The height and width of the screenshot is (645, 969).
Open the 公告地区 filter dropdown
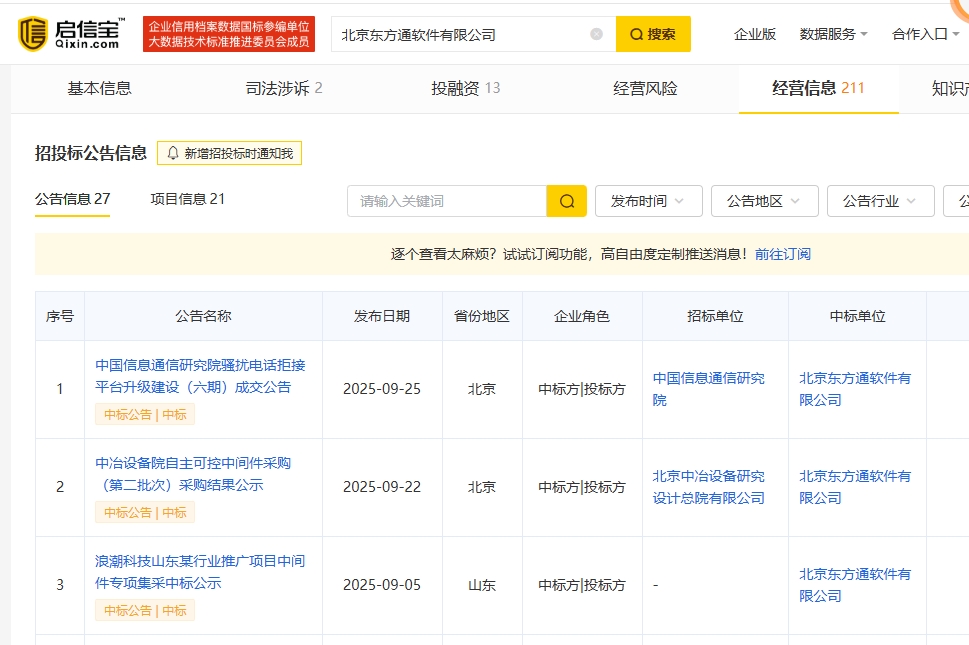764,201
